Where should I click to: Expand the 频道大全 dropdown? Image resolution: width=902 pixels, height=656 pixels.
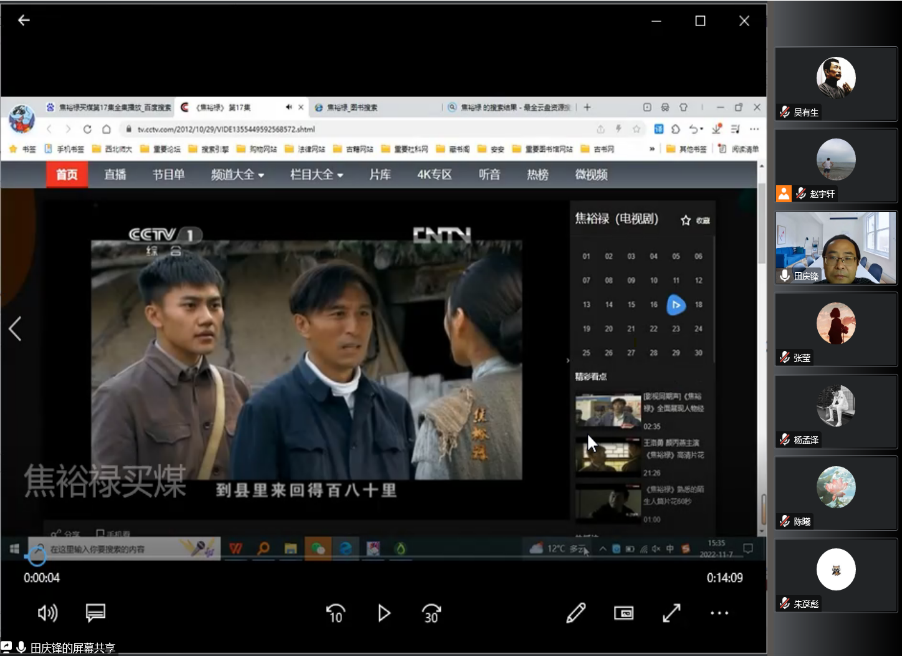(237, 174)
